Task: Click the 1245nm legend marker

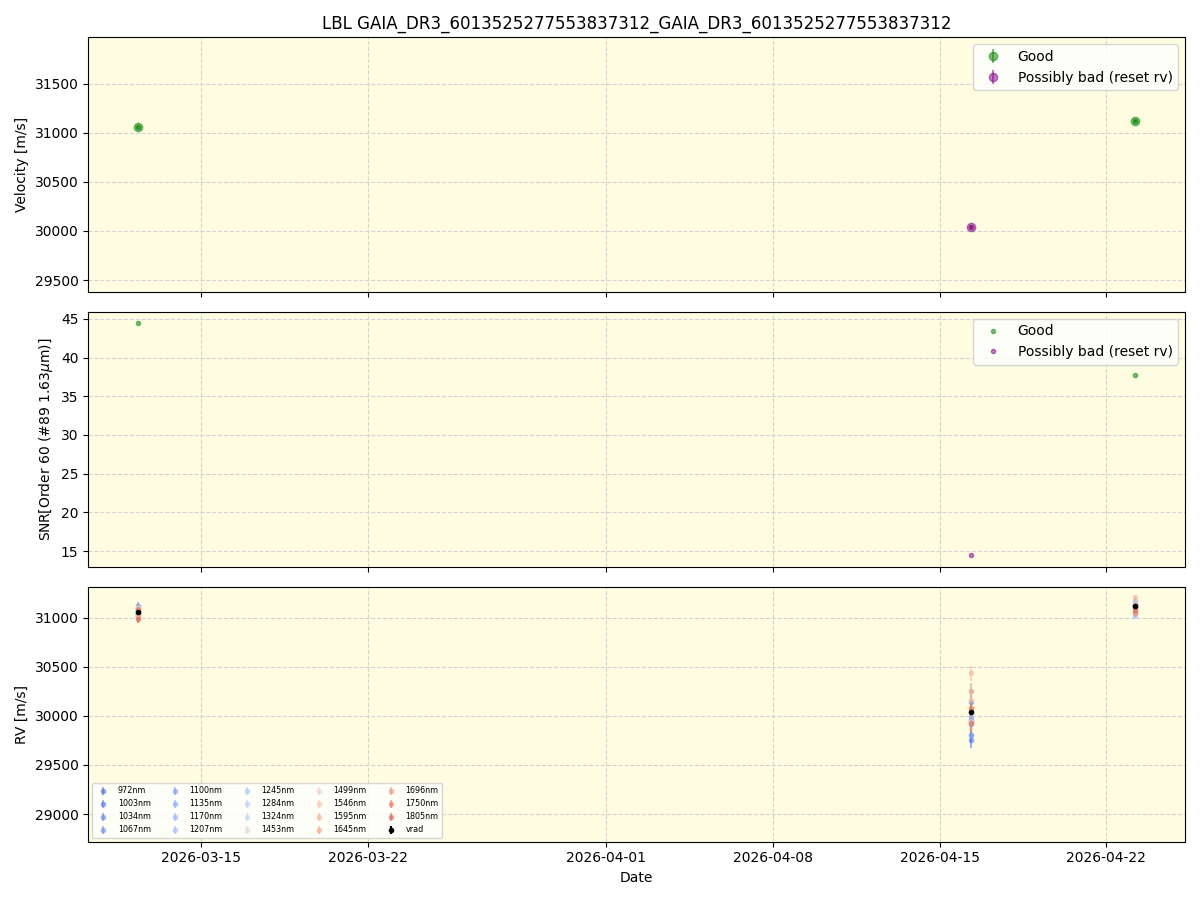Action: point(247,791)
